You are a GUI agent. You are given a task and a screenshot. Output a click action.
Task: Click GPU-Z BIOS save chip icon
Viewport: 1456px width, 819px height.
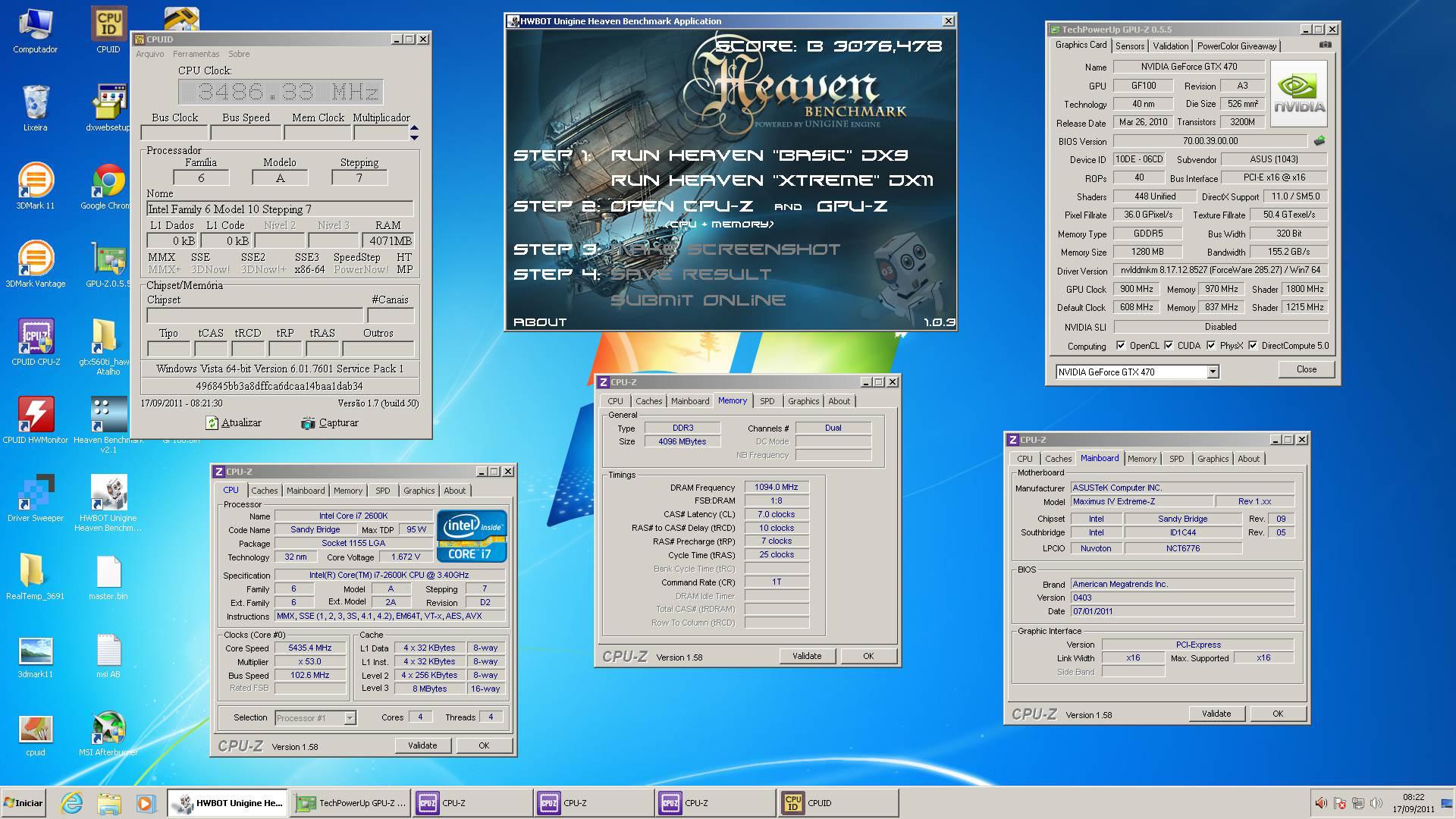pyautogui.click(x=1319, y=141)
